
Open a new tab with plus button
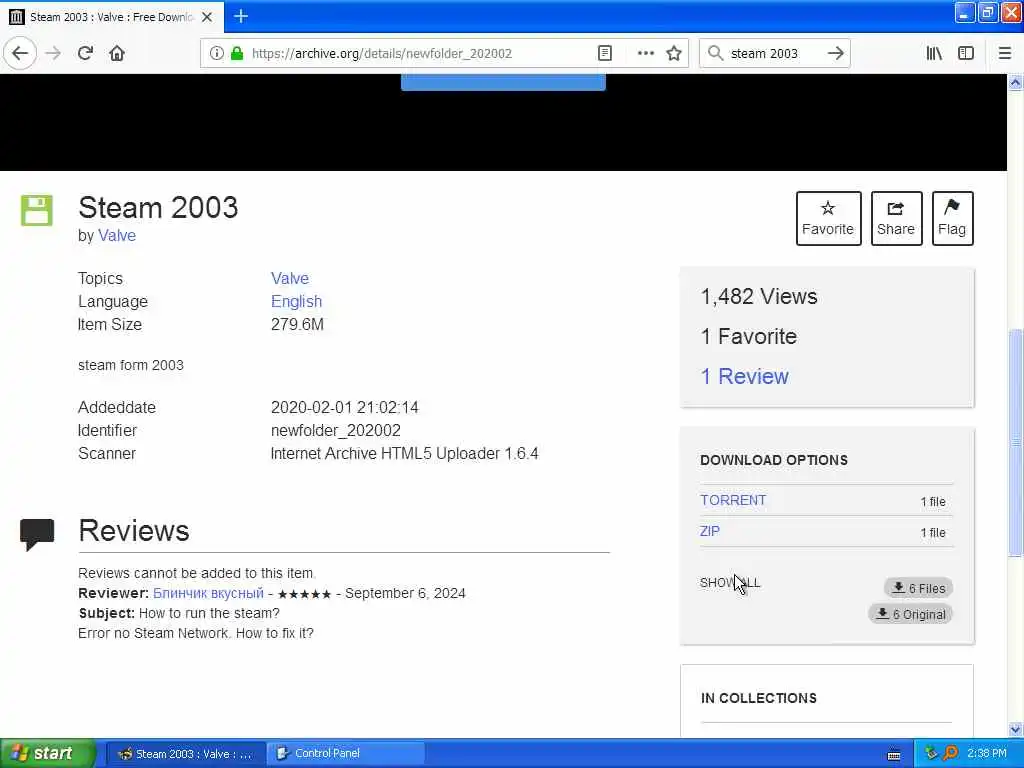coord(240,16)
